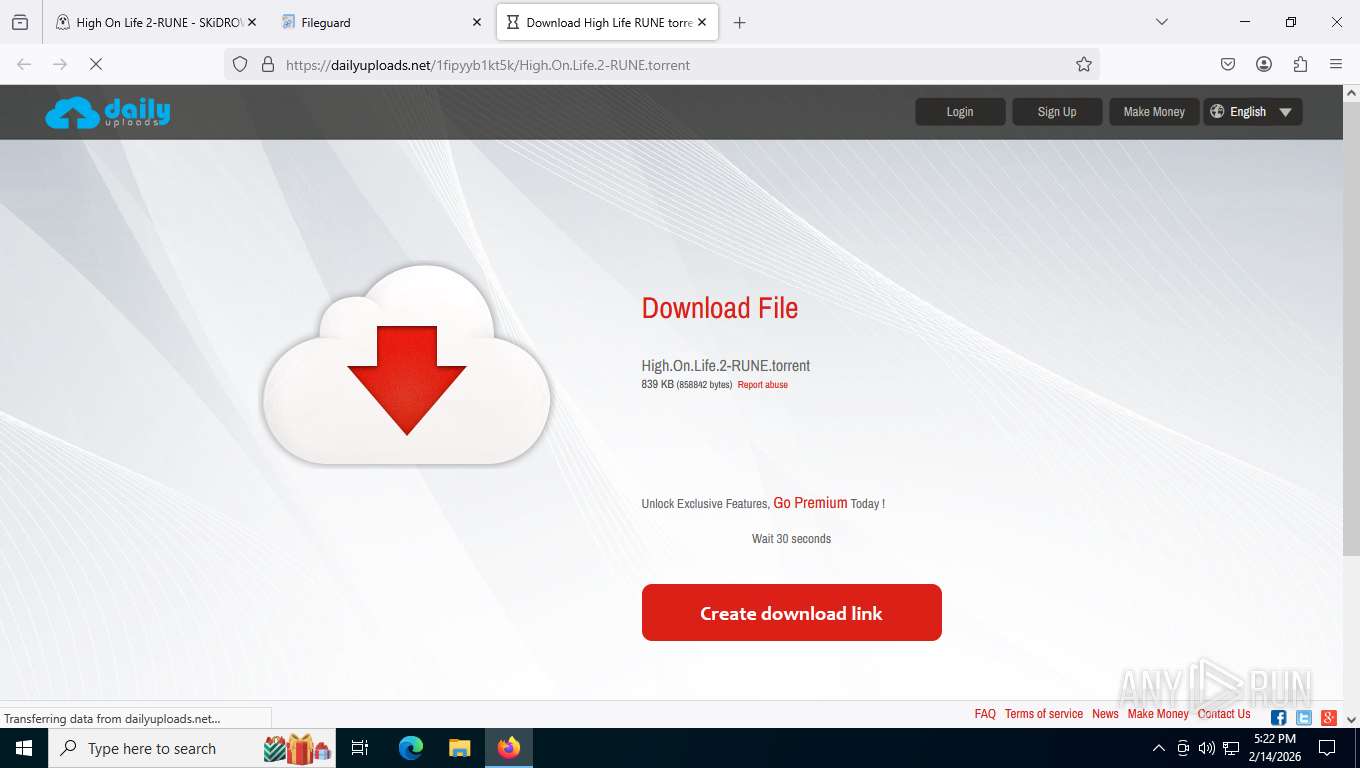The image size is (1360, 768).
Task: View site security padlock info
Action: tap(267, 64)
